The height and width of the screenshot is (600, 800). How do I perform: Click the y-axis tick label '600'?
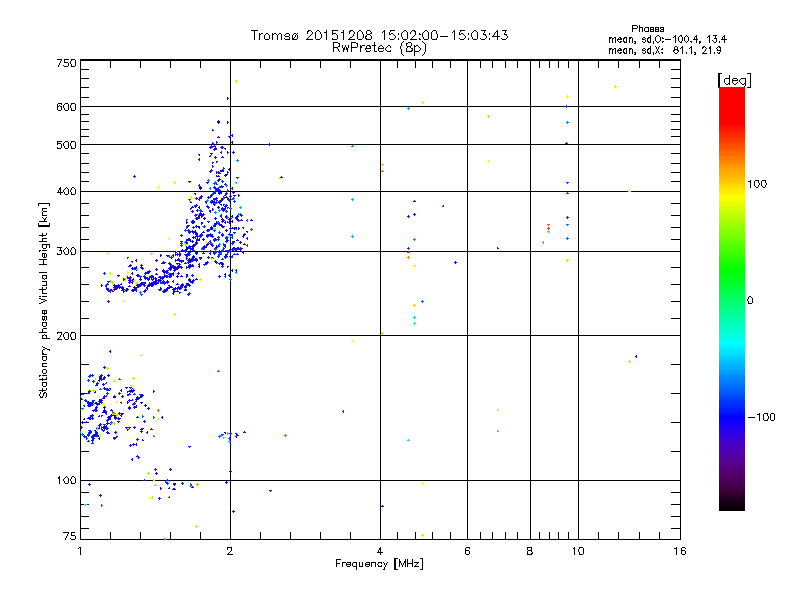[66, 107]
